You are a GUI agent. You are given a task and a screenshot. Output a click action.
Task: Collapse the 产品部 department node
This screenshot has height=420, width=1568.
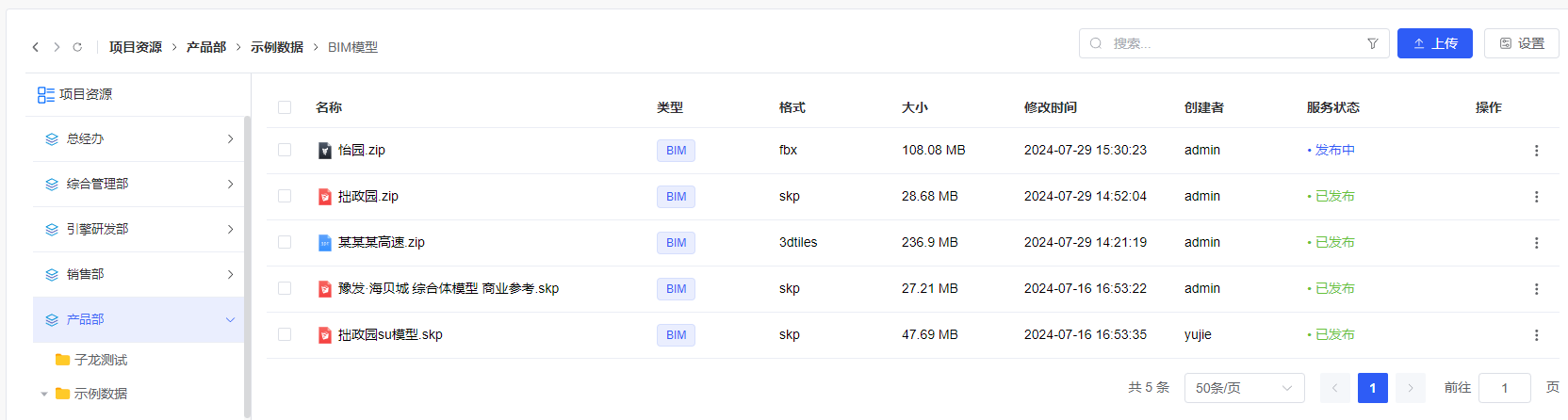tap(230, 320)
